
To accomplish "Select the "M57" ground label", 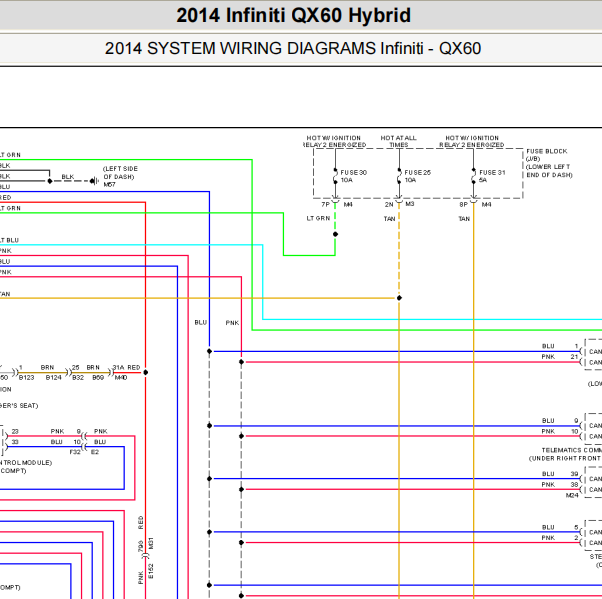I will (109, 185).
